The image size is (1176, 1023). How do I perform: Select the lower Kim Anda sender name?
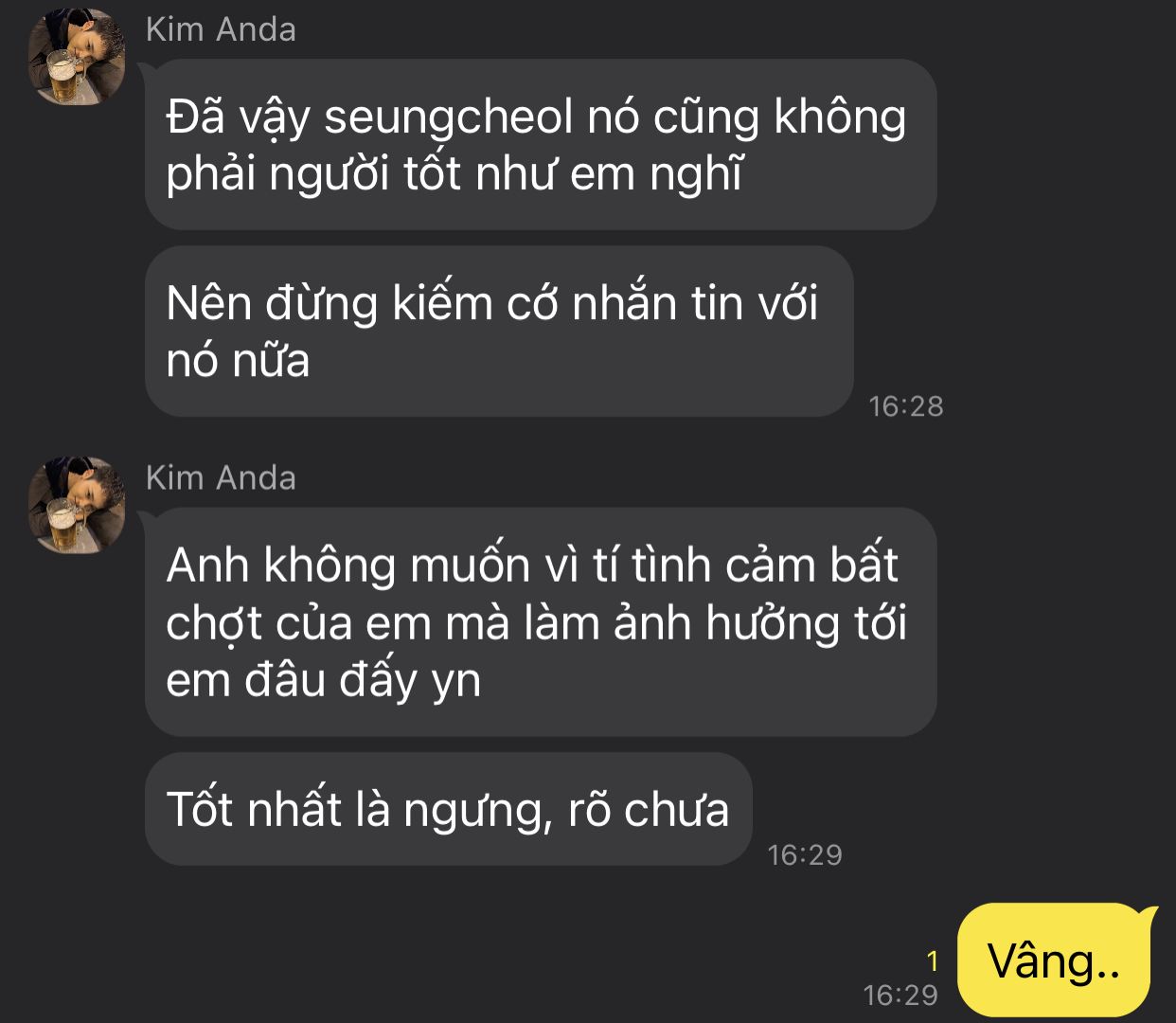click(221, 477)
